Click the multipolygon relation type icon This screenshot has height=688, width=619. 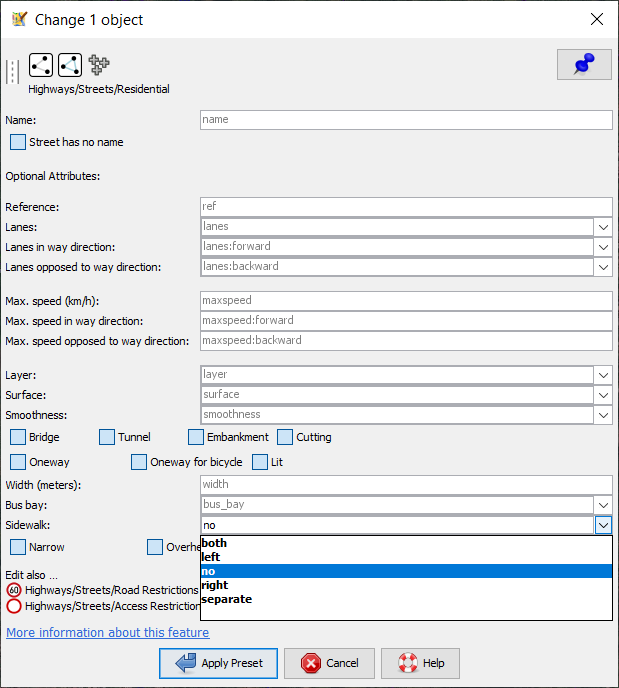pos(99,64)
